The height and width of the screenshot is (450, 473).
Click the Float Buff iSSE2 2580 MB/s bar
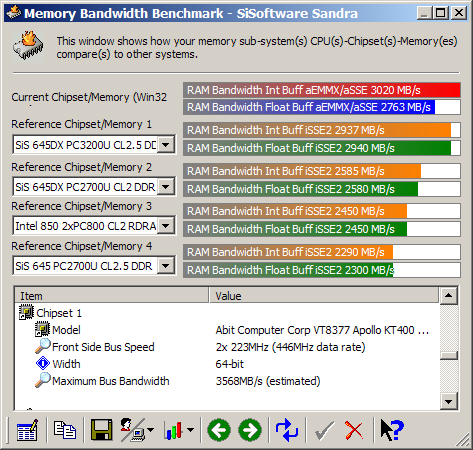322,189
